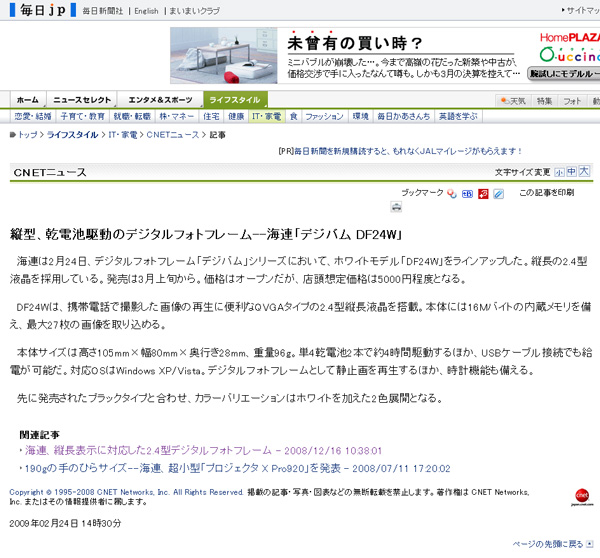
Task: Open the ニュースセレクト tab
Action: pyautogui.click(x=82, y=100)
